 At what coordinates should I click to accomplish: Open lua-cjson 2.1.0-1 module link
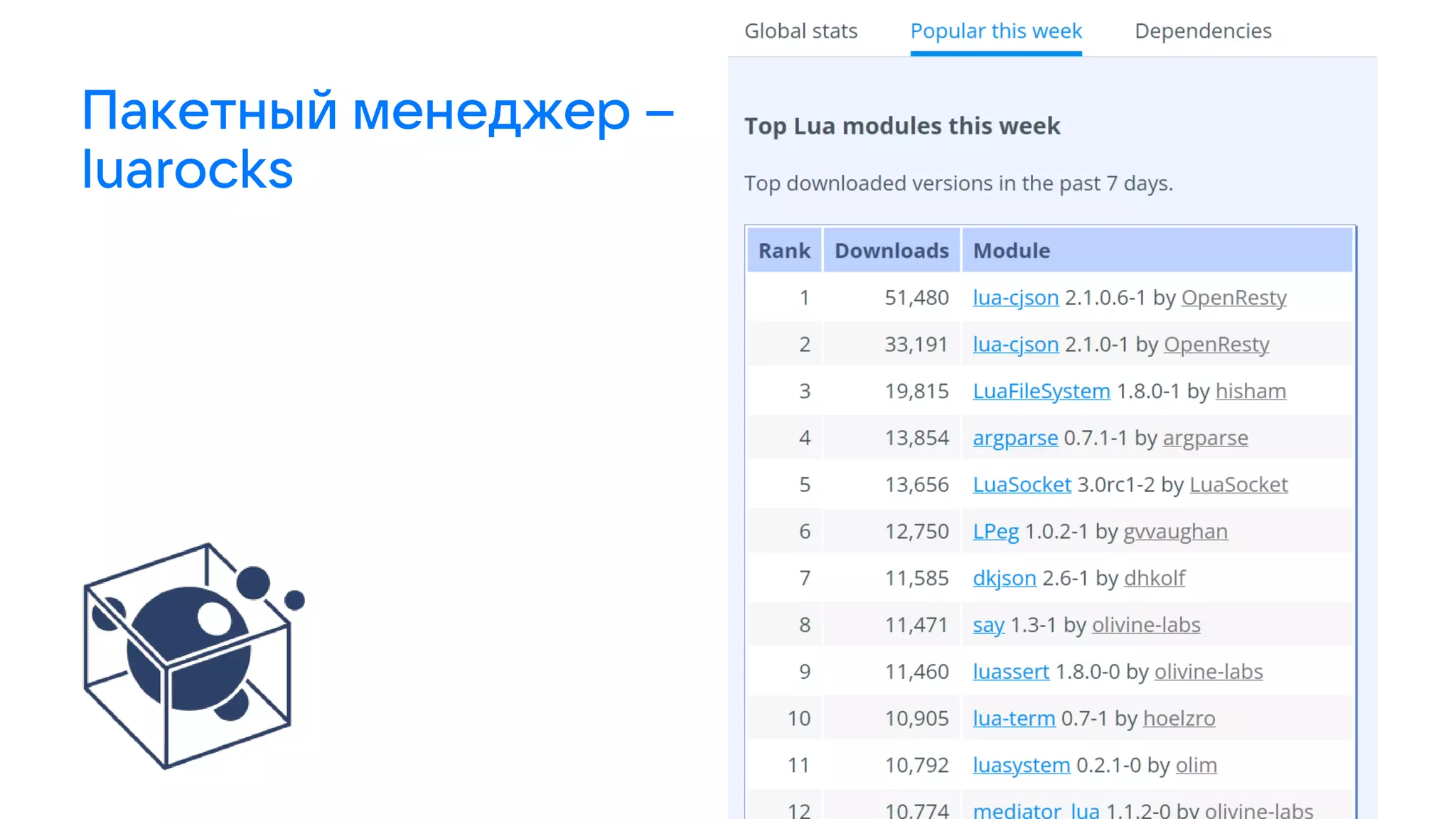point(1015,345)
